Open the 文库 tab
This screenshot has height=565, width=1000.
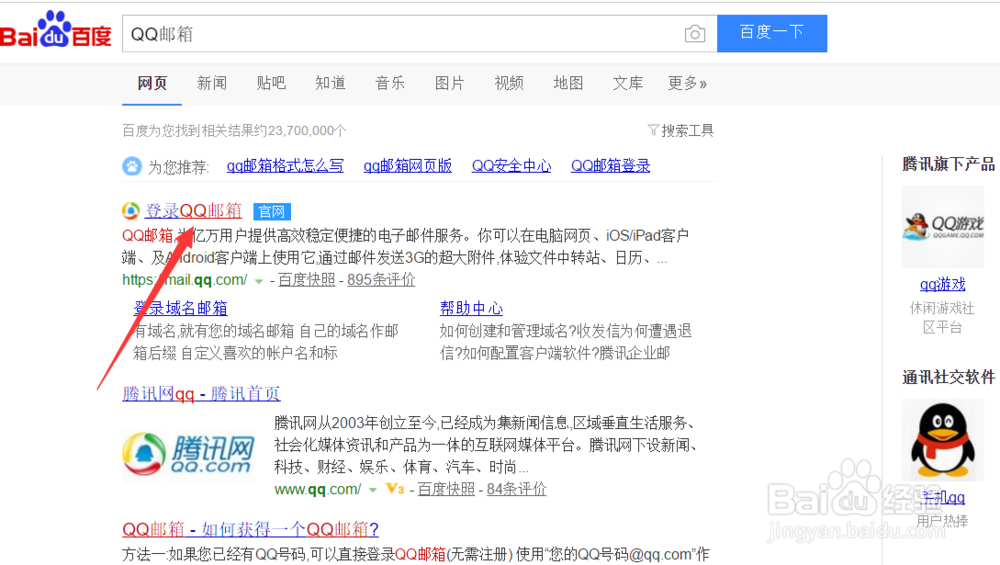(628, 84)
